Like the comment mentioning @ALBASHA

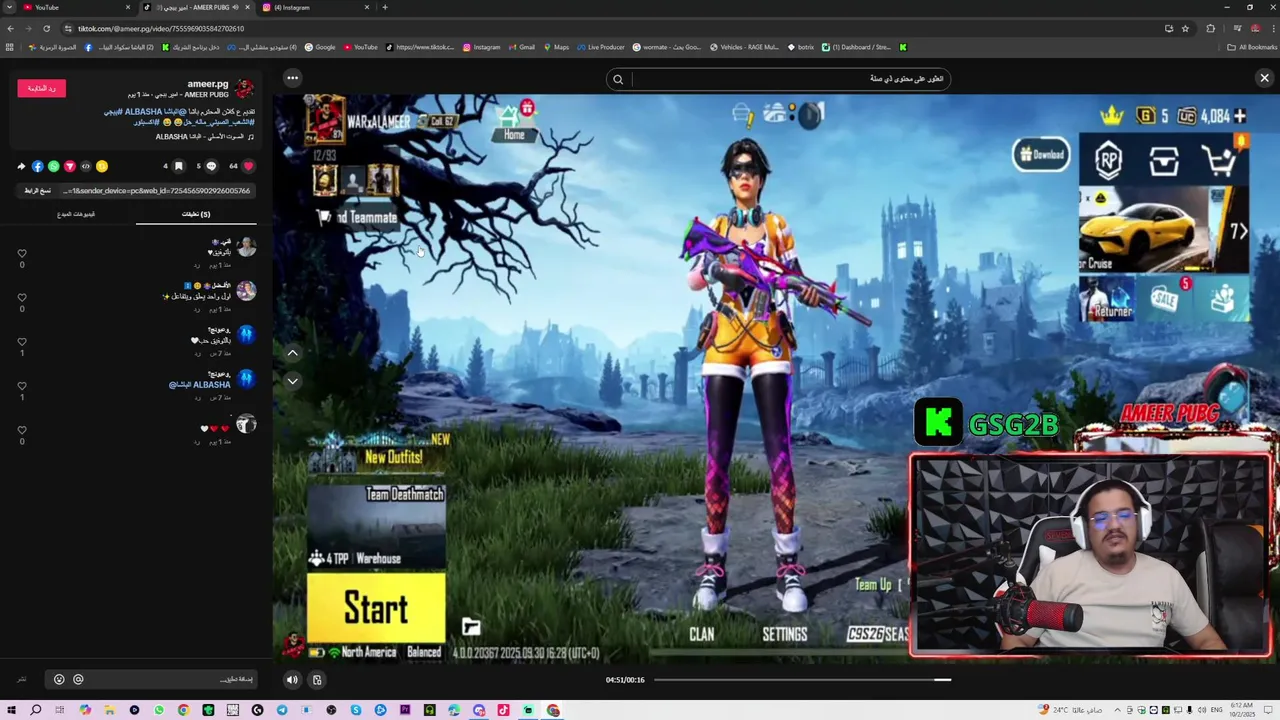[22, 386]
